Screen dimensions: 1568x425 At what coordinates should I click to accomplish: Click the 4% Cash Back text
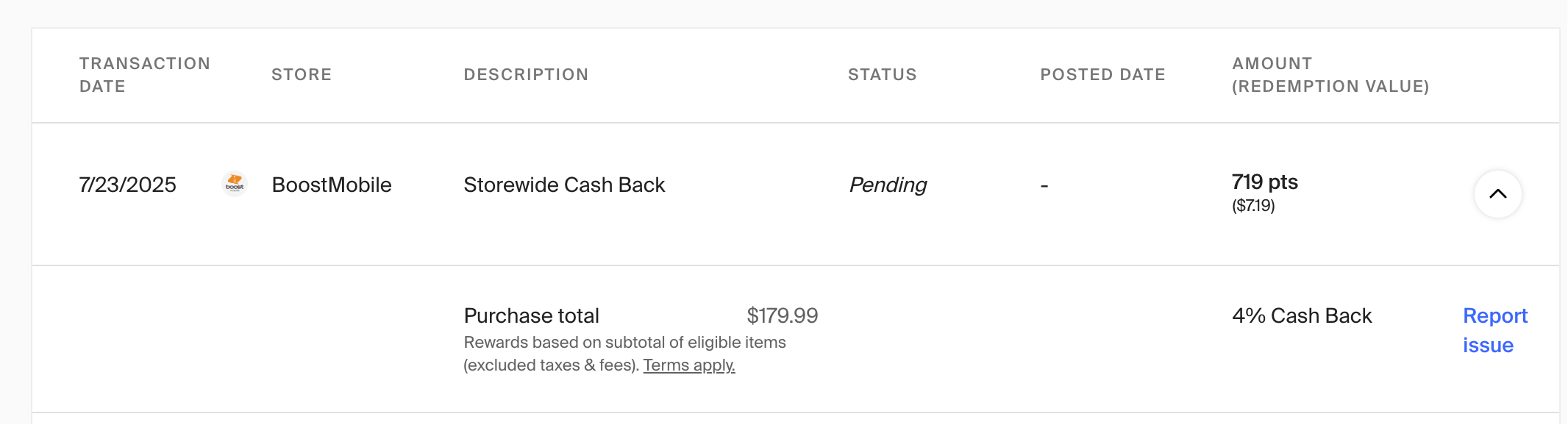pos(1302,315)
